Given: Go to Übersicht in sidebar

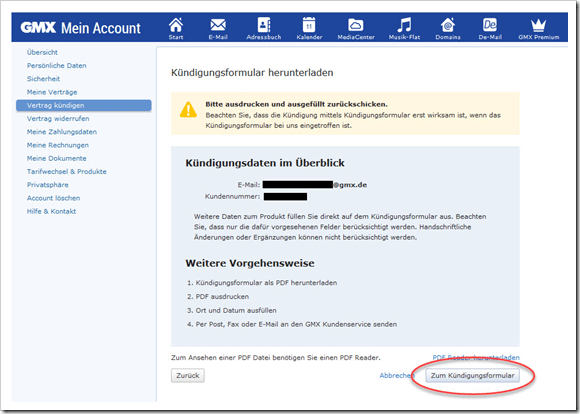Looking at the screenshot, I should [x=42, y=52].
